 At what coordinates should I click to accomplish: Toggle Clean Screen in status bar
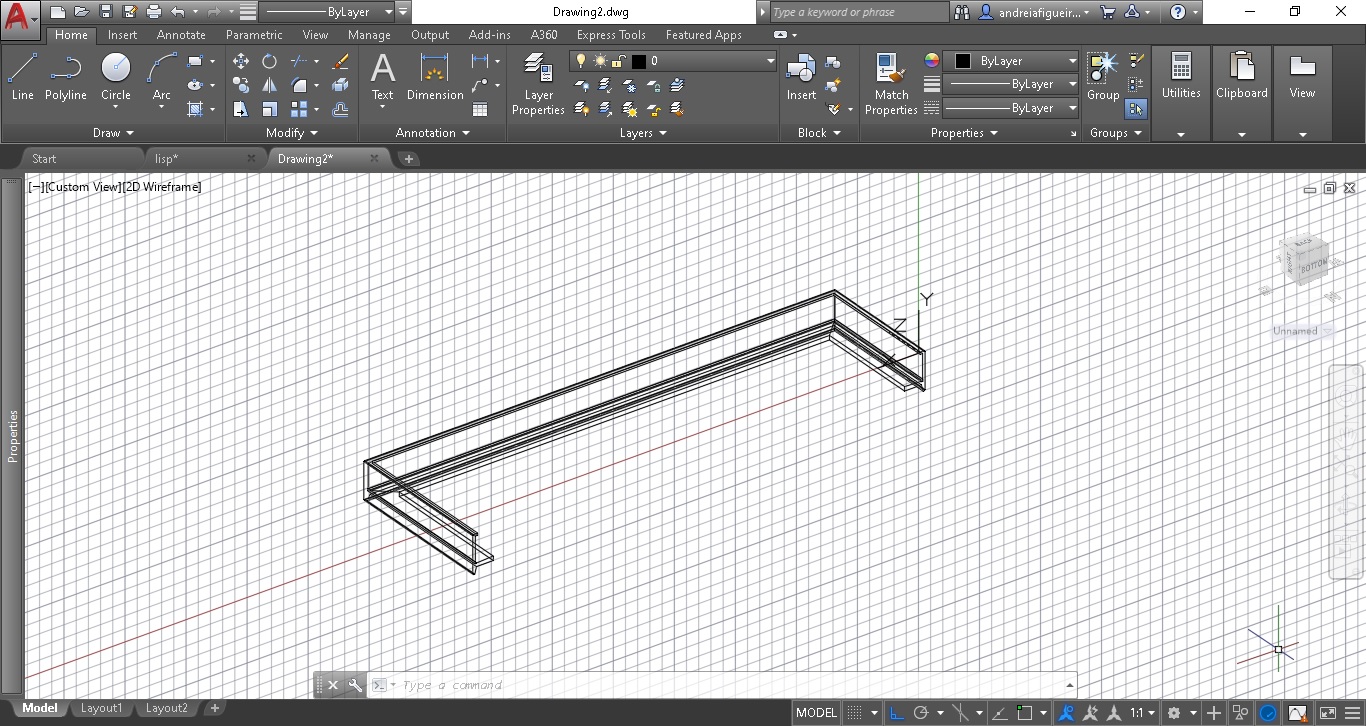click(x=1327, y=713)
